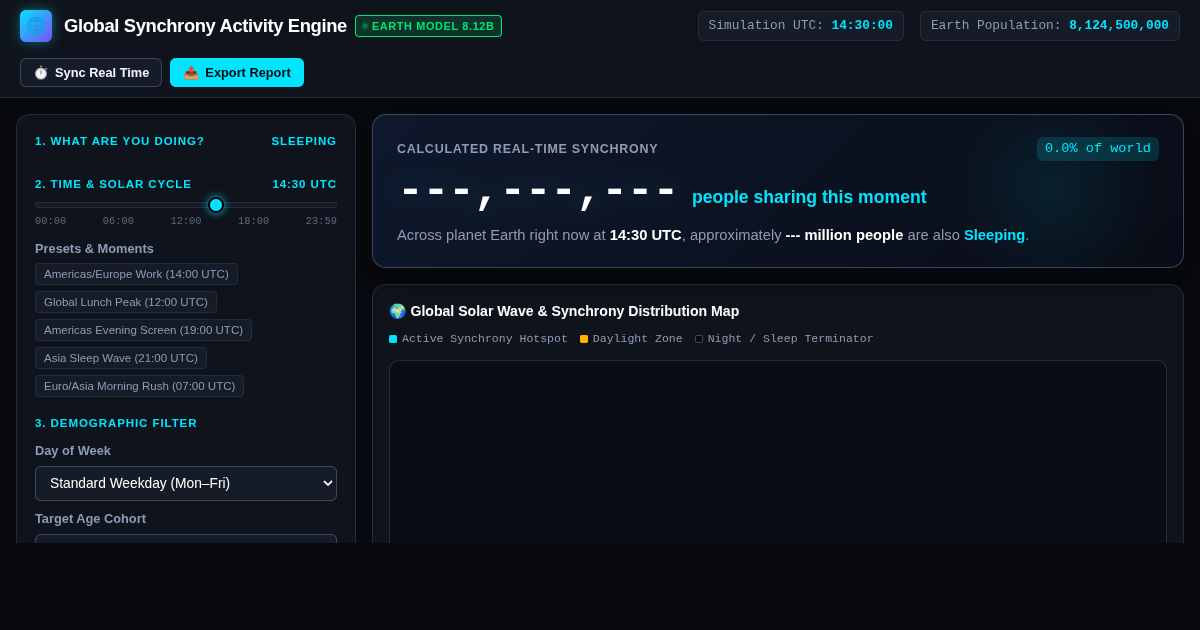Click the Daylight Zone legend swatch
1200x630 pixels.
[x=584, y=339]
